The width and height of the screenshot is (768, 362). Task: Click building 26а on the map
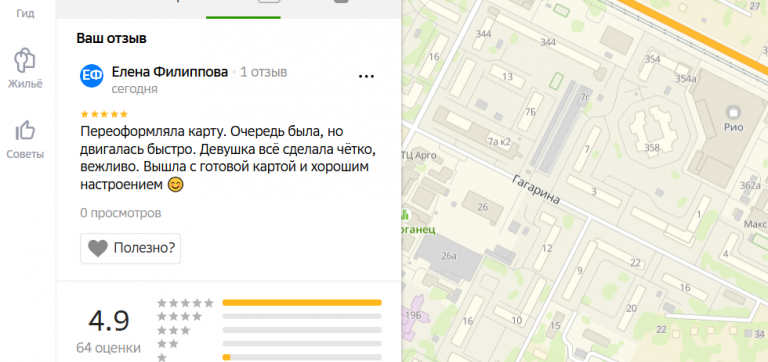[449, 256]
